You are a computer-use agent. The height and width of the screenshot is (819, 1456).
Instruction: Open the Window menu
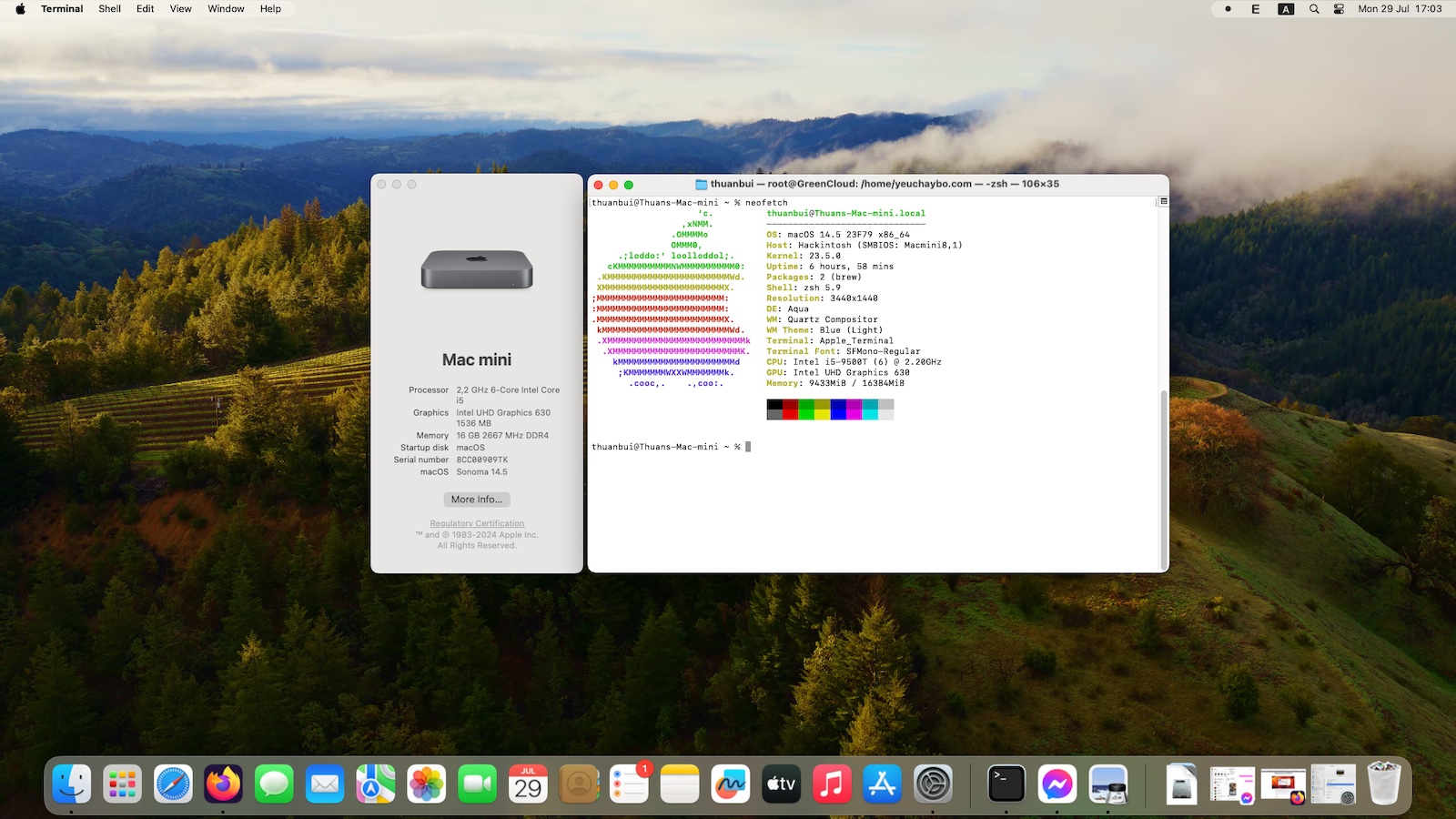225,8
